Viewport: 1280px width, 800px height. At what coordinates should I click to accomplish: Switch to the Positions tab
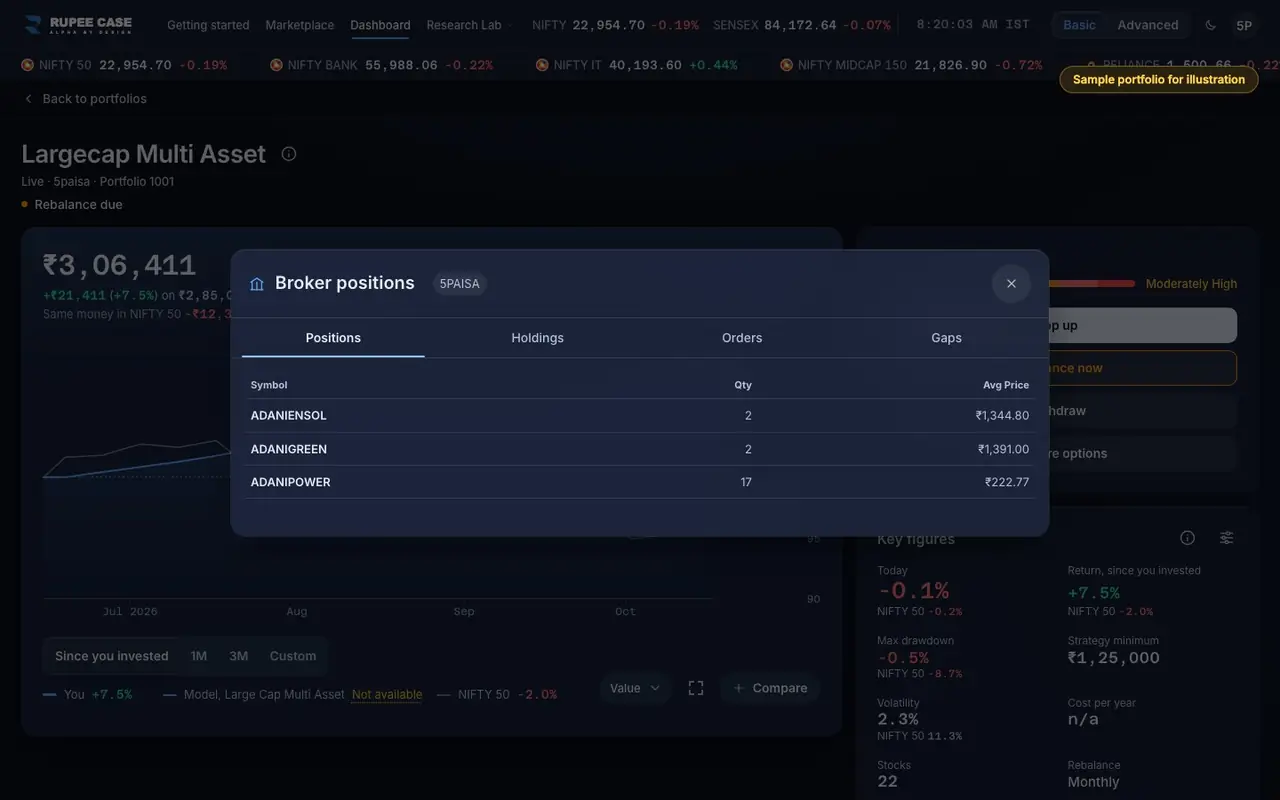(x=333, y=338)
